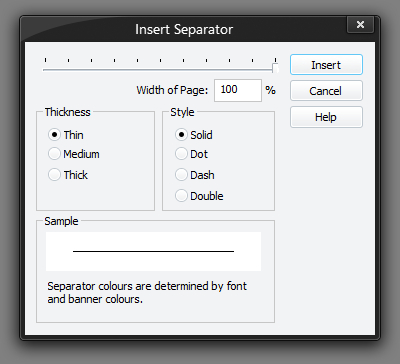The height and width of the screenshot is (364, 400).
Task: Focus the Width of Page input field
Action: 238,90
